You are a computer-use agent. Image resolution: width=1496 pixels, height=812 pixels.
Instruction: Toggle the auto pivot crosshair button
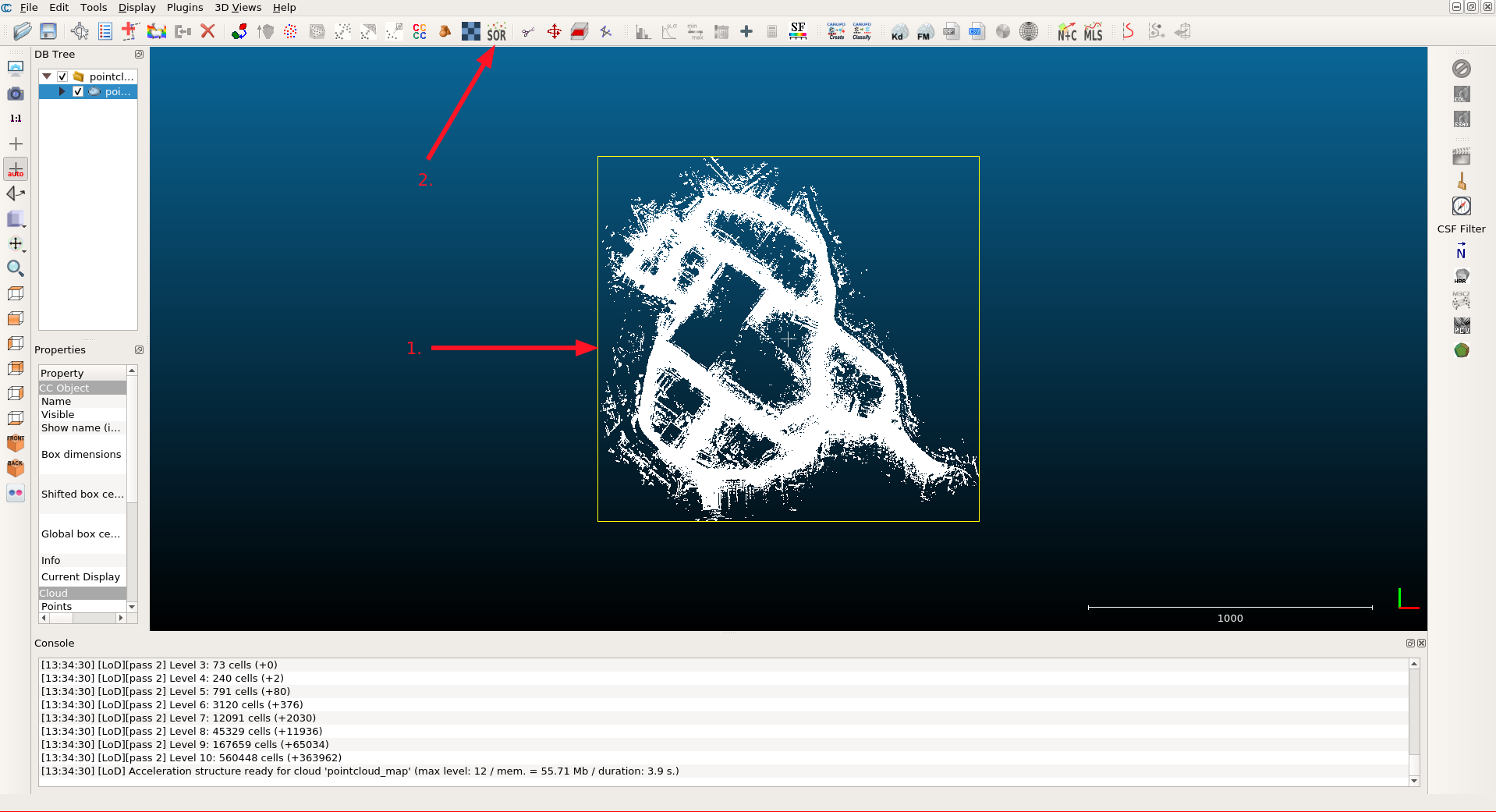[16, 169]
